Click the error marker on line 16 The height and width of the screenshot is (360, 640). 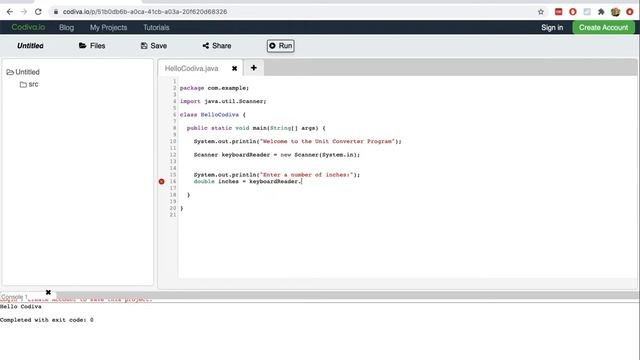point(162,181)
